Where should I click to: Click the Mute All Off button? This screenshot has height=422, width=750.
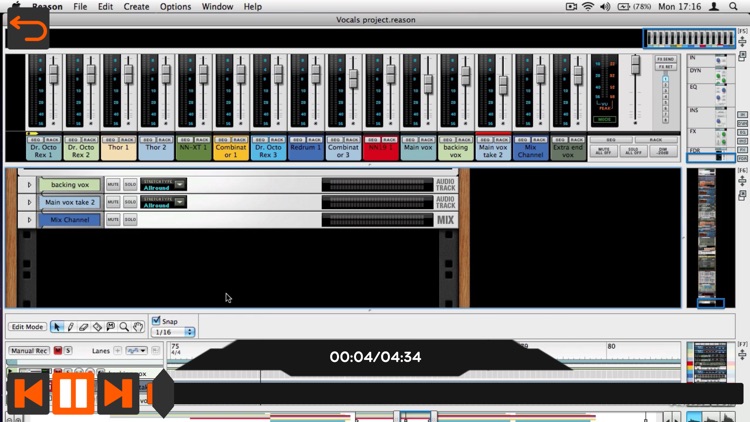click(604, 151)
